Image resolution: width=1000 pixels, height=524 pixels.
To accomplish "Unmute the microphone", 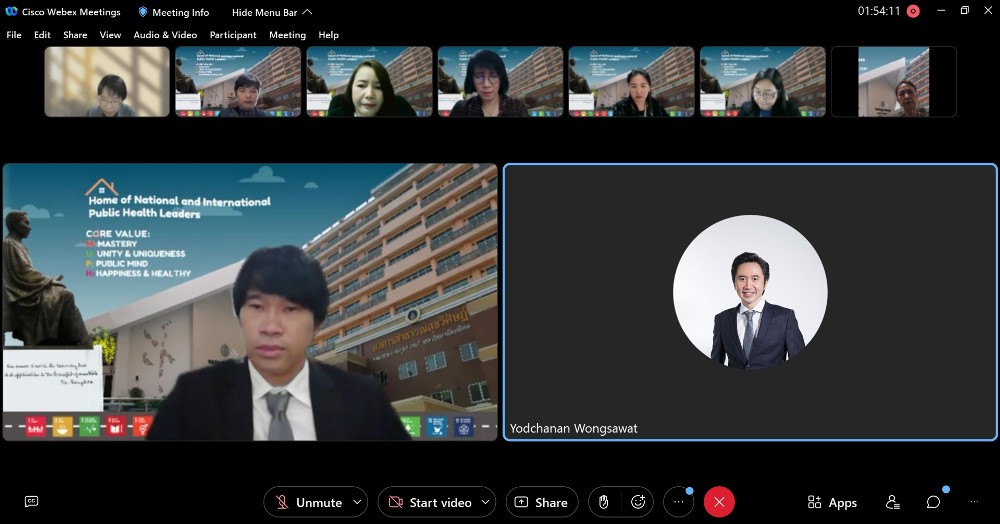I will 309,502.
